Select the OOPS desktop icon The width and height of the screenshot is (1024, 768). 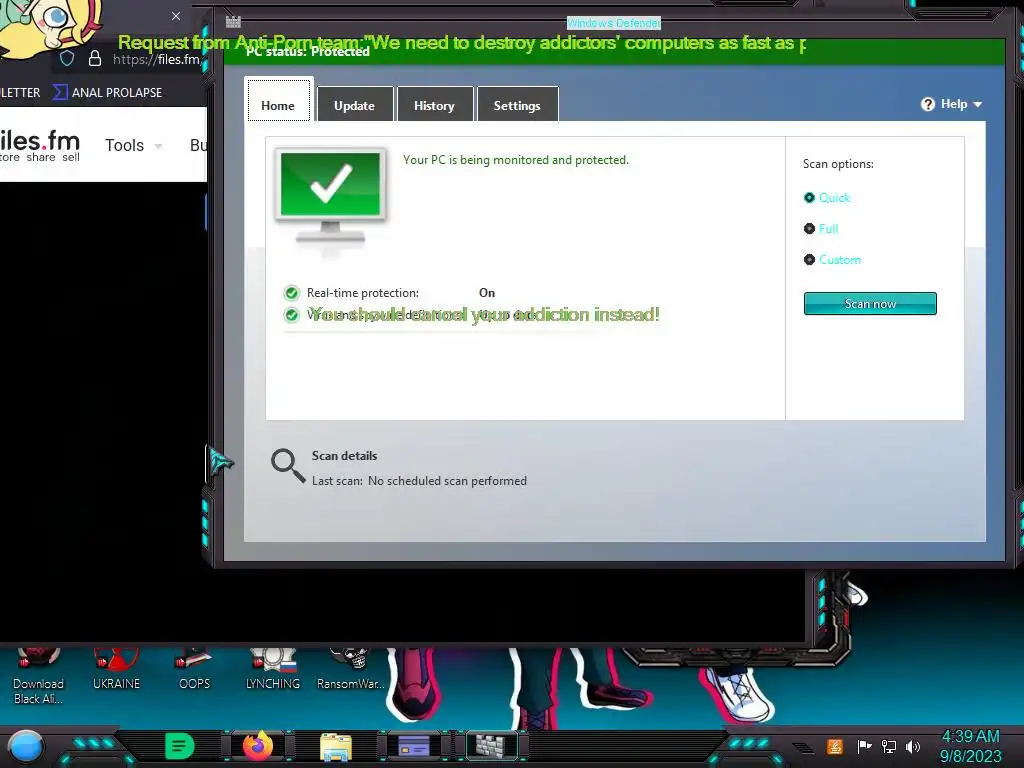pos(194,670)
